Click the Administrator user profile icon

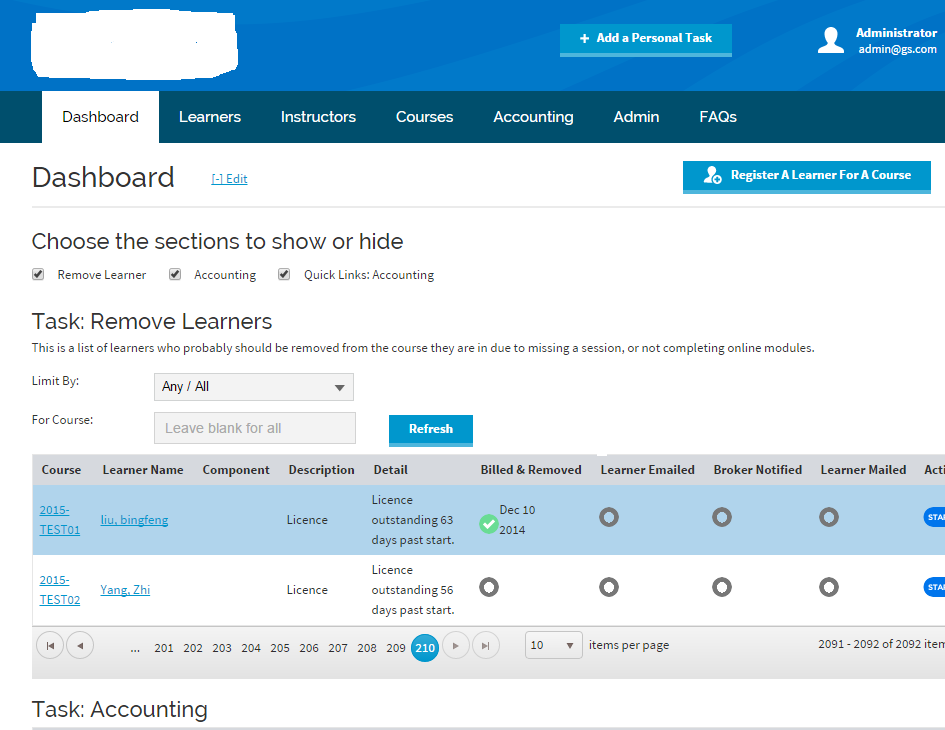point(831,40)
